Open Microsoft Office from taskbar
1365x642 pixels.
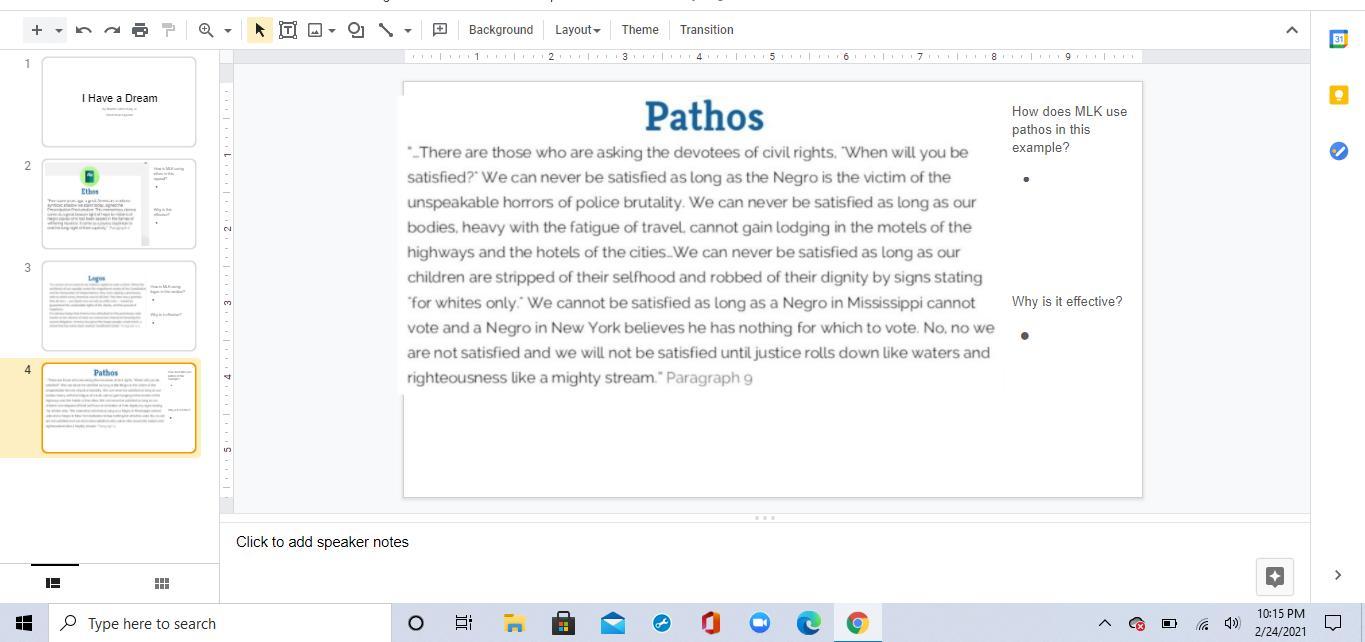coord(710,623)
